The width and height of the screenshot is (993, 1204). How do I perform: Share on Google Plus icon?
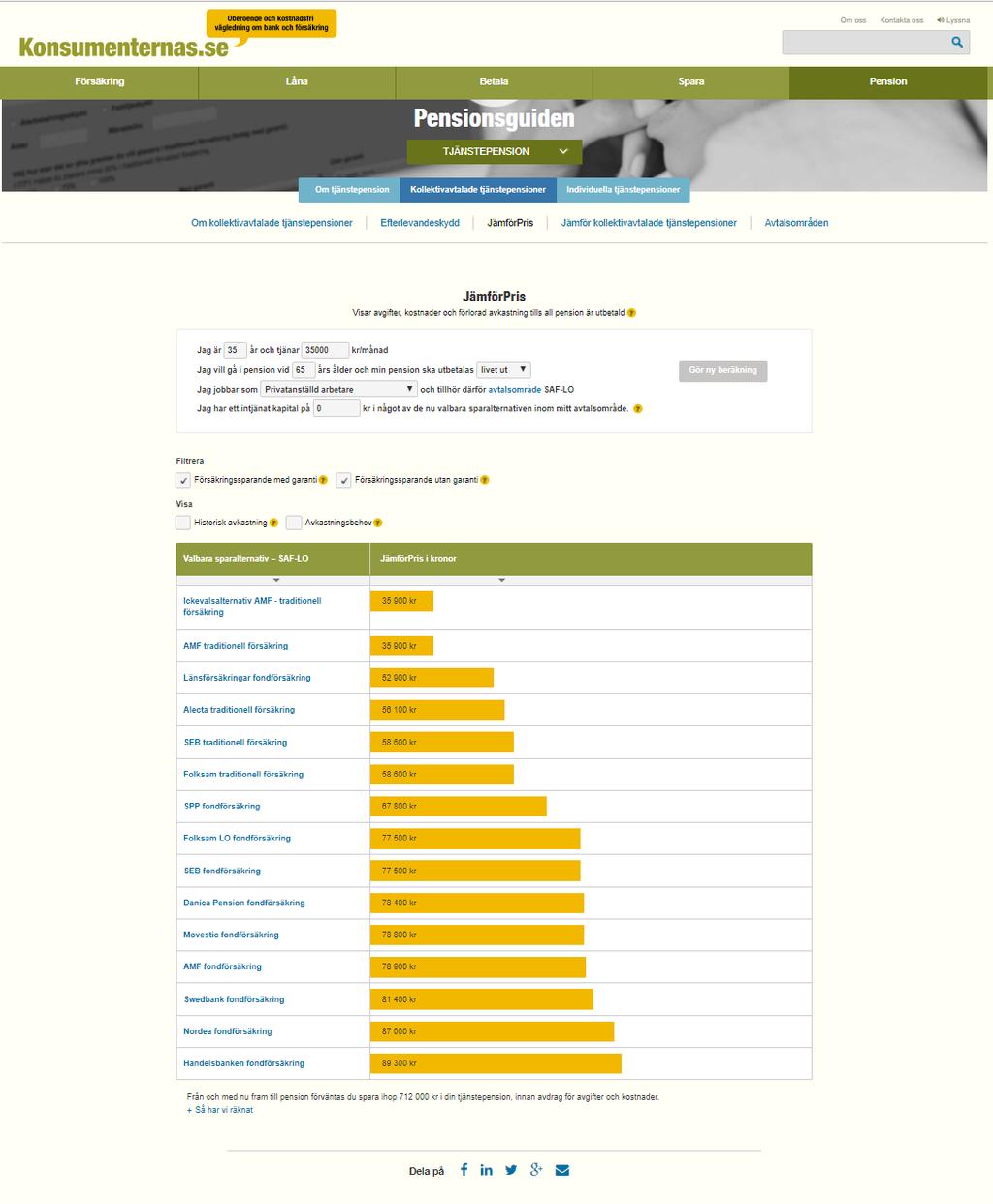pyautogui.click(x=536, y=1170)
